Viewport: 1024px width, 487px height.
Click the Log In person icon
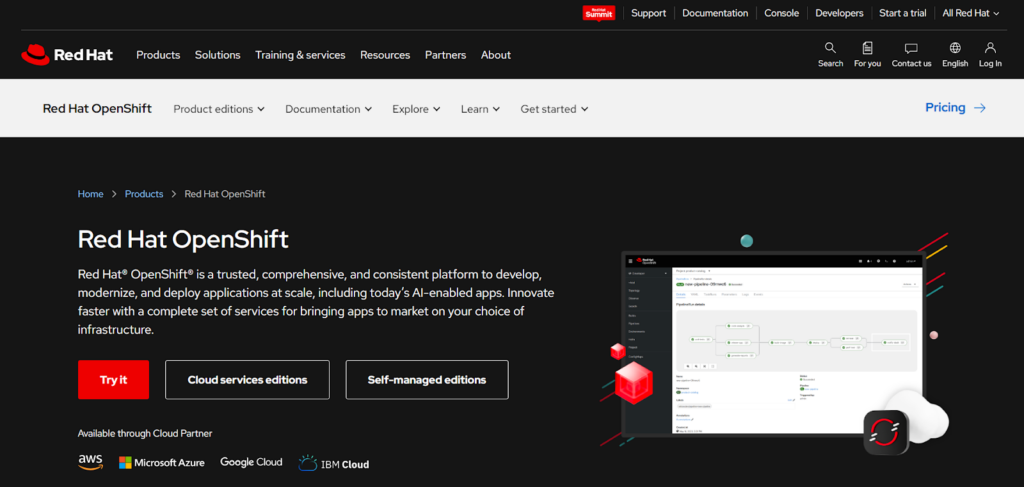point(990,48)
